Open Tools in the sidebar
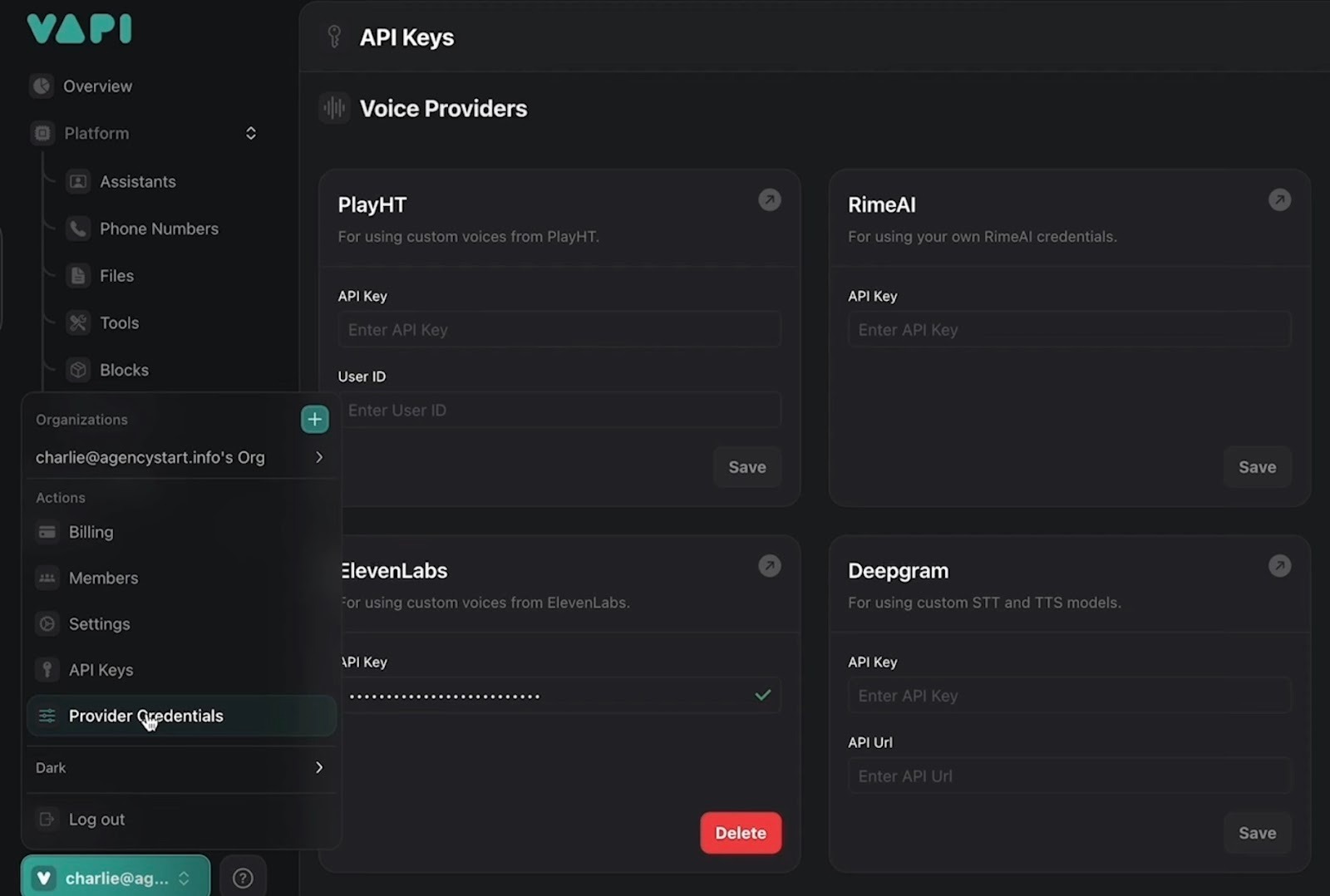The width and height of the screenshot is (1330, 896). (119, 322)
